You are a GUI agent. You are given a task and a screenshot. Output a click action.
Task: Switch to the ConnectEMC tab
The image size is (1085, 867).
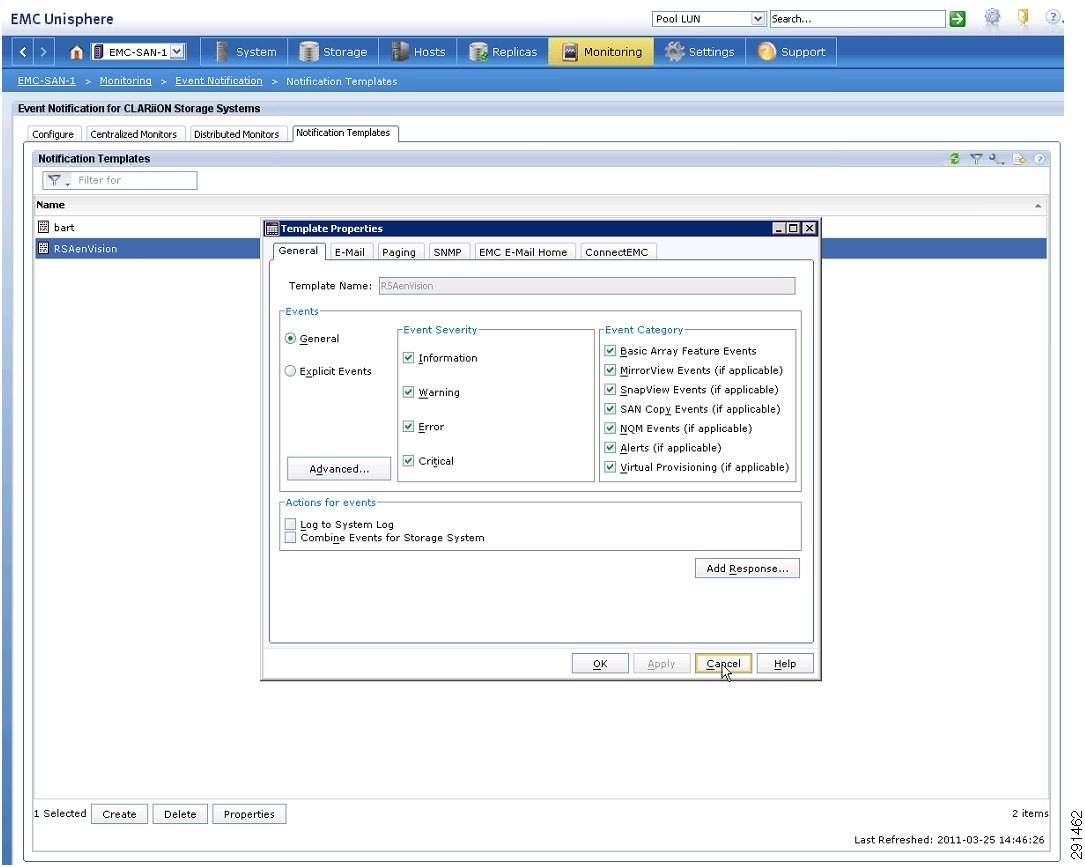click(x=617, y=252)
